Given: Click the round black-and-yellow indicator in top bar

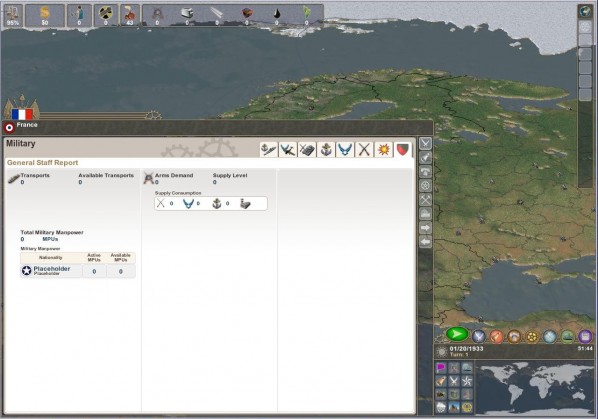Looking at the screenshot, I should pyautogui.click(x=106, y=16).
